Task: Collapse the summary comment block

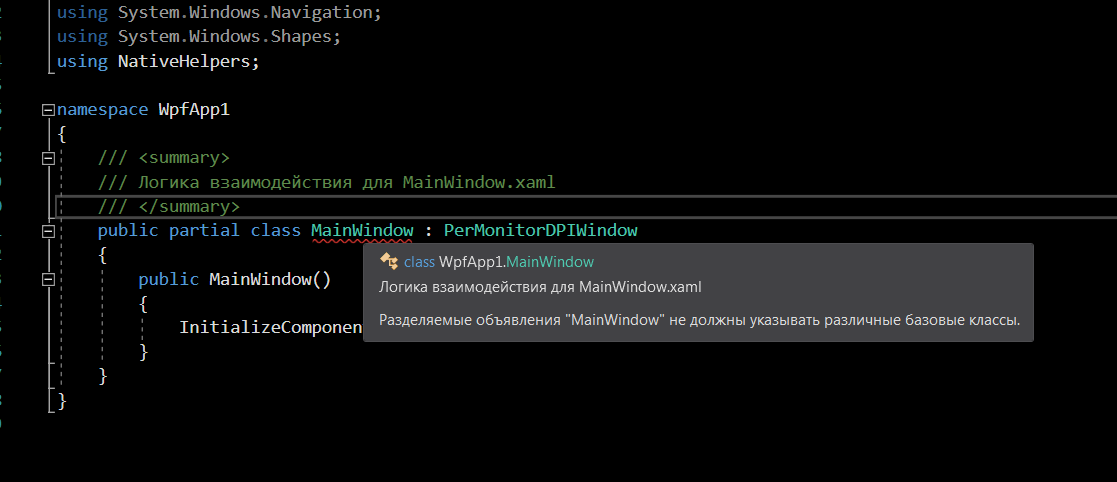Action: coord(48,158)
